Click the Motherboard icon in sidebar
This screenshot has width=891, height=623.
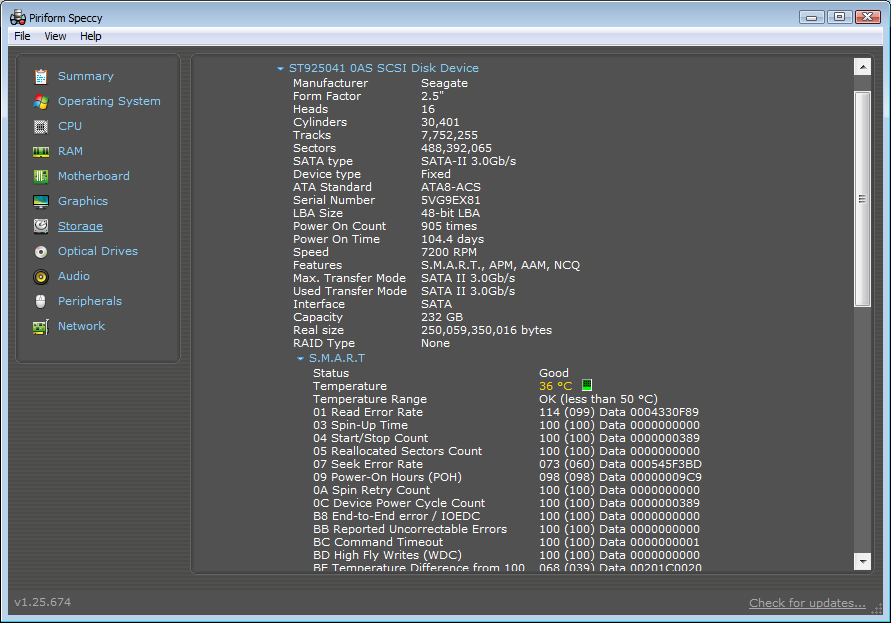tap(40, 176)
